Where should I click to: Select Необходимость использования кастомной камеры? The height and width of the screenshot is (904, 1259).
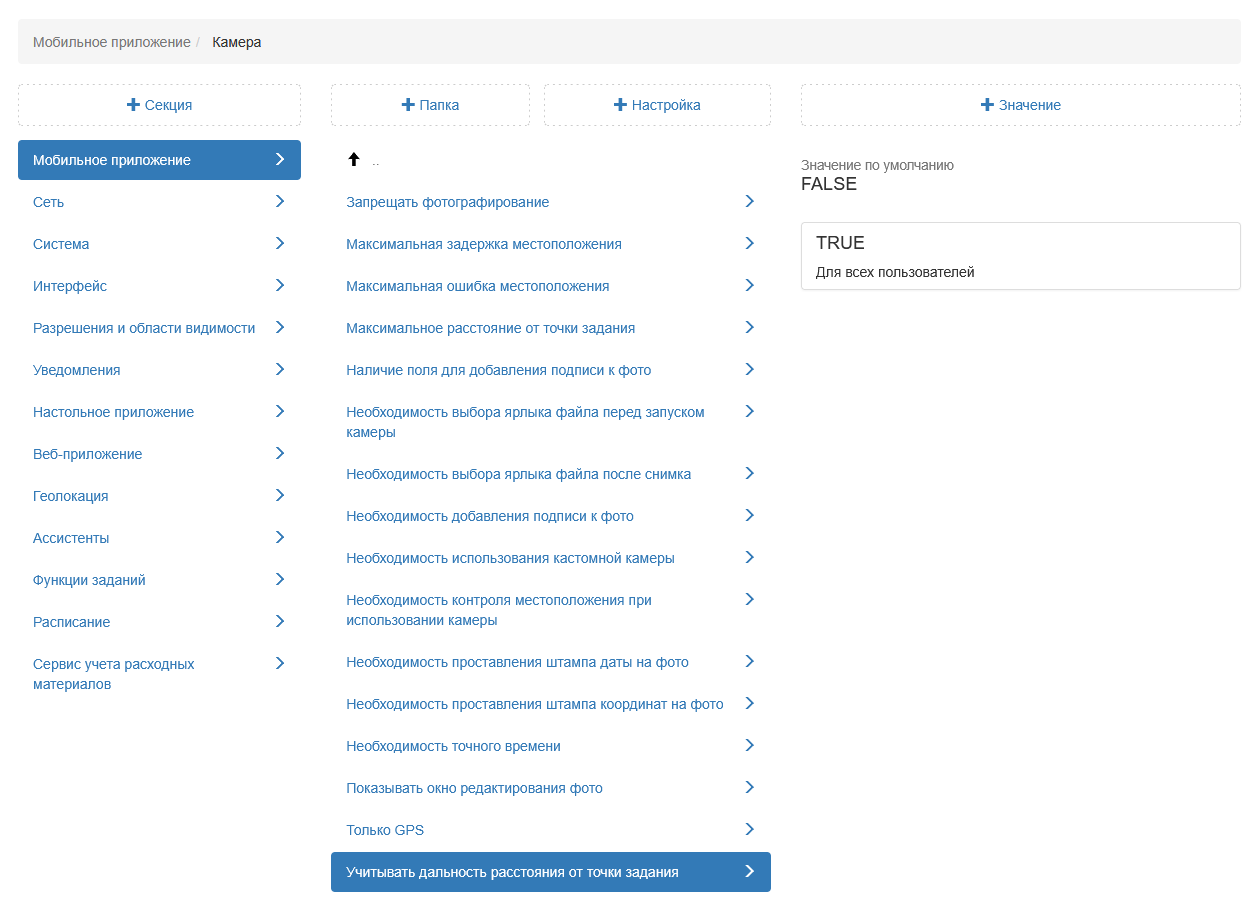[510, 558]
